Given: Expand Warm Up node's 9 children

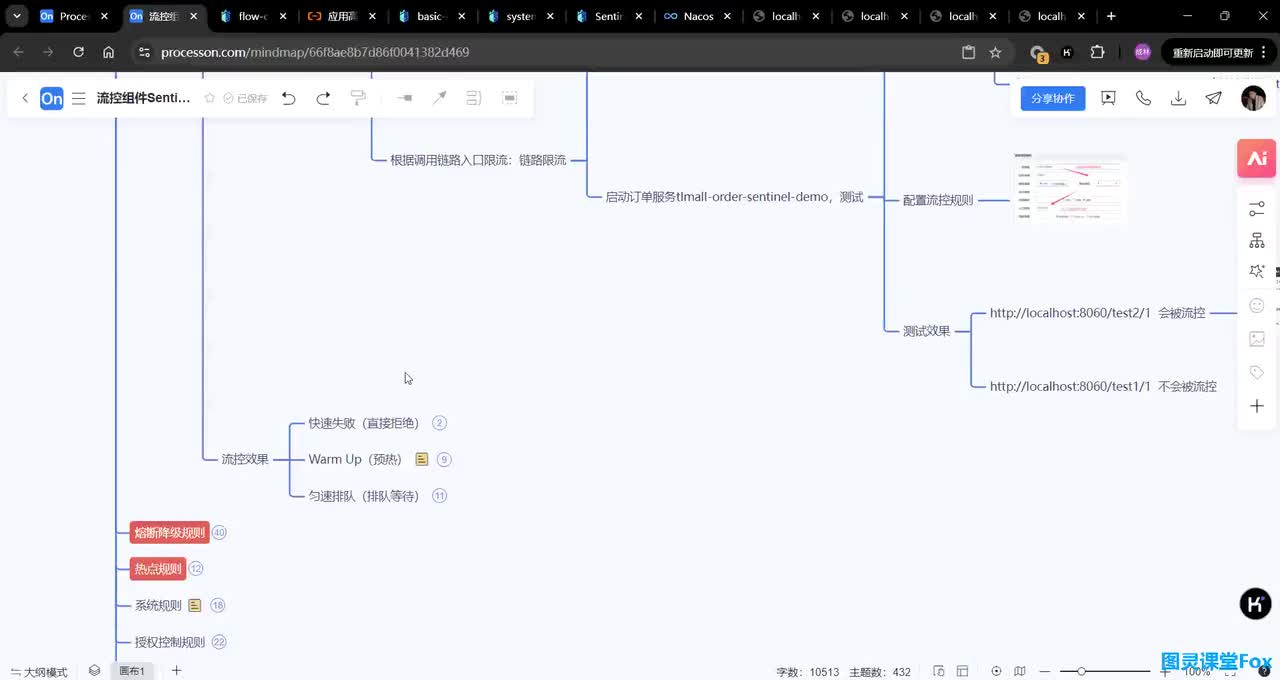Looking at the screenshot, I should point(444,459).
